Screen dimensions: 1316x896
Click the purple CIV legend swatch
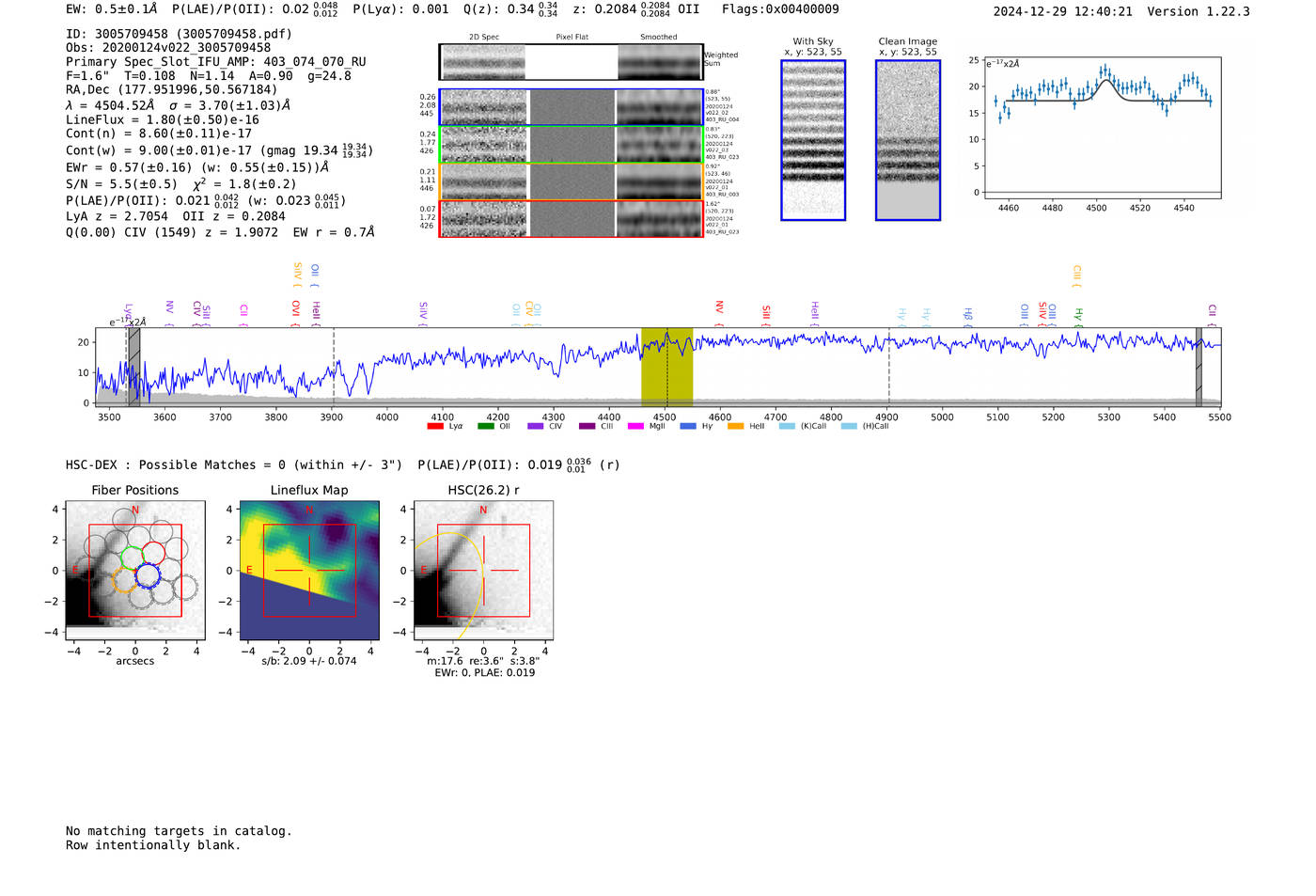click(536, 426)
